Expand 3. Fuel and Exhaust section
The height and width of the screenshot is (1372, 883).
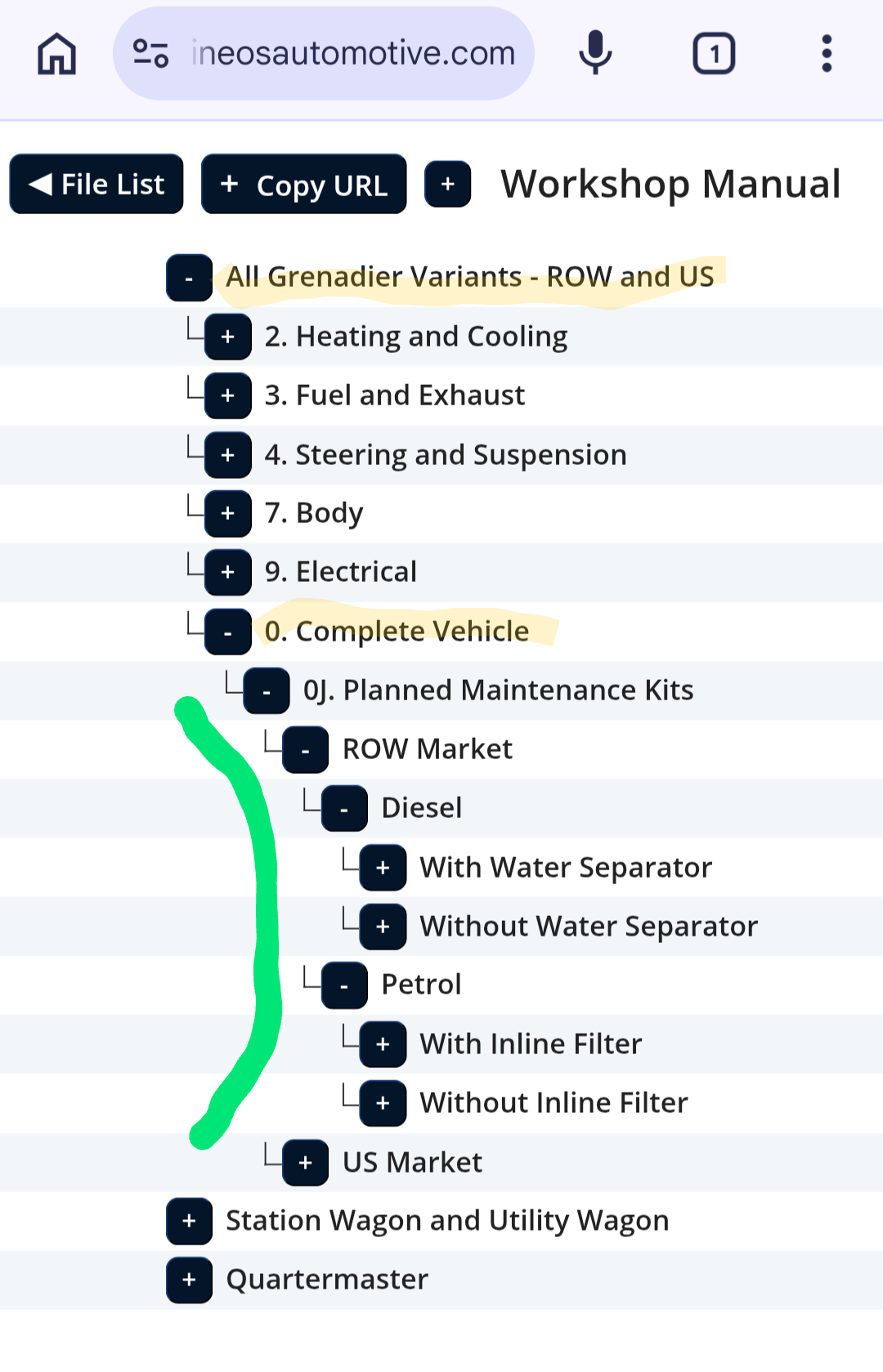coord(227,396)
